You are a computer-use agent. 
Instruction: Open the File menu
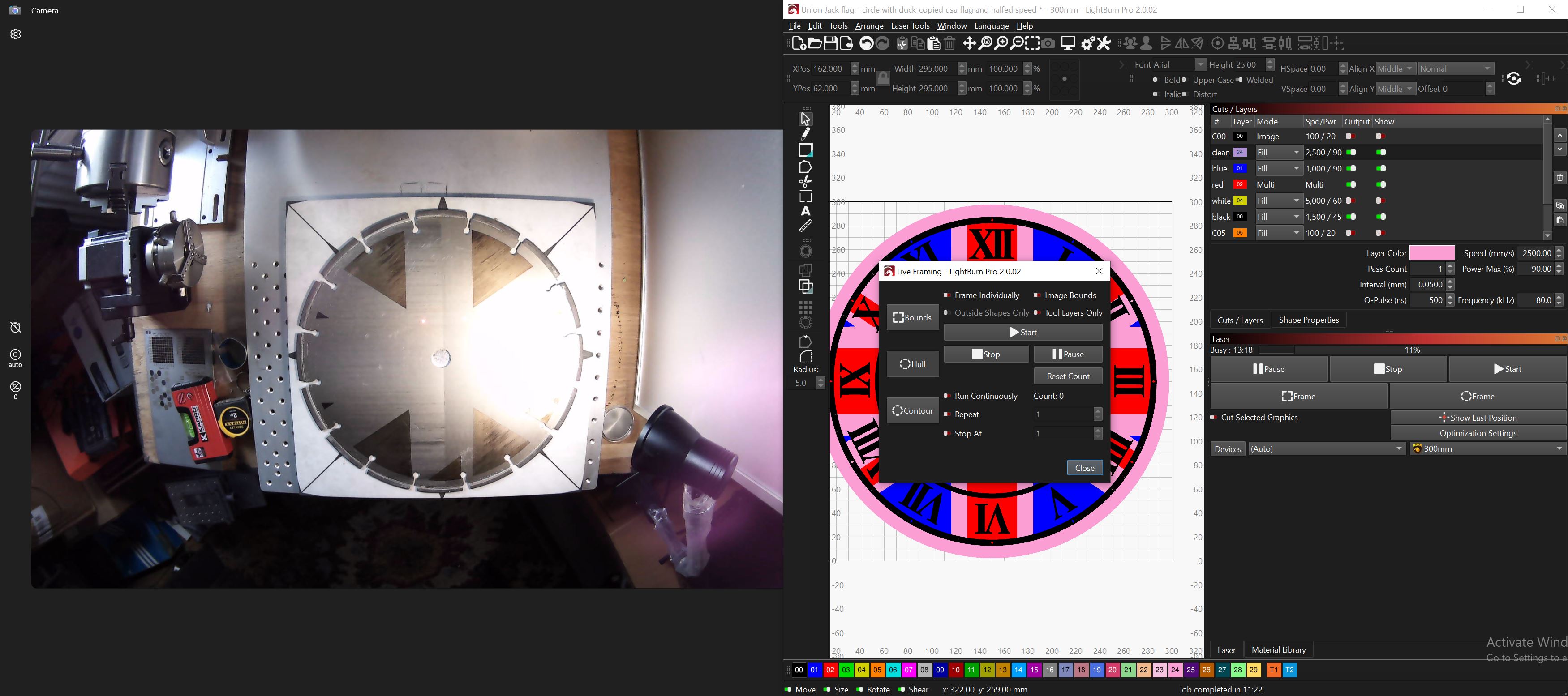pos(795,26)
